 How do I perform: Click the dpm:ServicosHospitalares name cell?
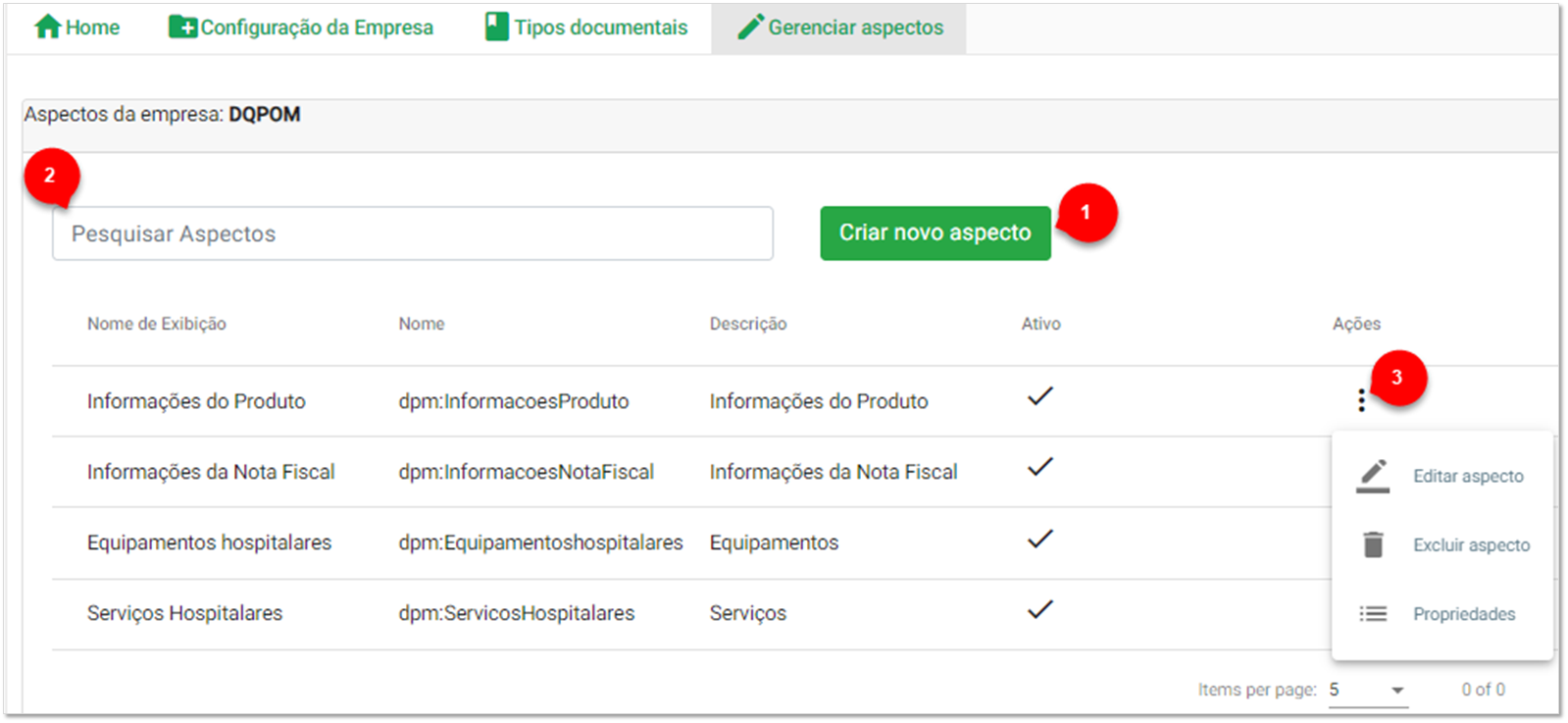click(x=517, y=613)
